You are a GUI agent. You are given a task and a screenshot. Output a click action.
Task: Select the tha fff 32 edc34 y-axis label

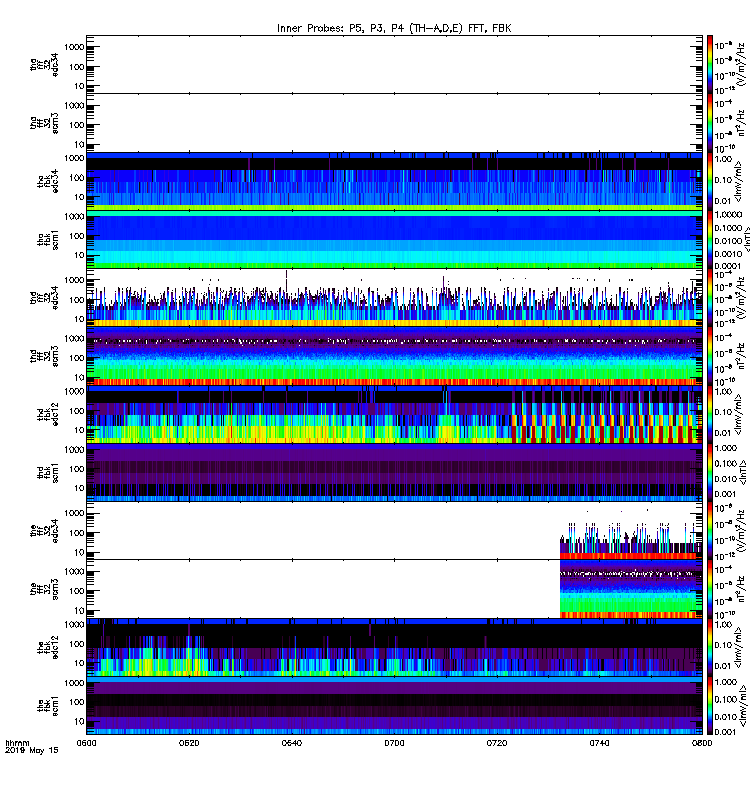pyautogui.click(x=44, y=64)
